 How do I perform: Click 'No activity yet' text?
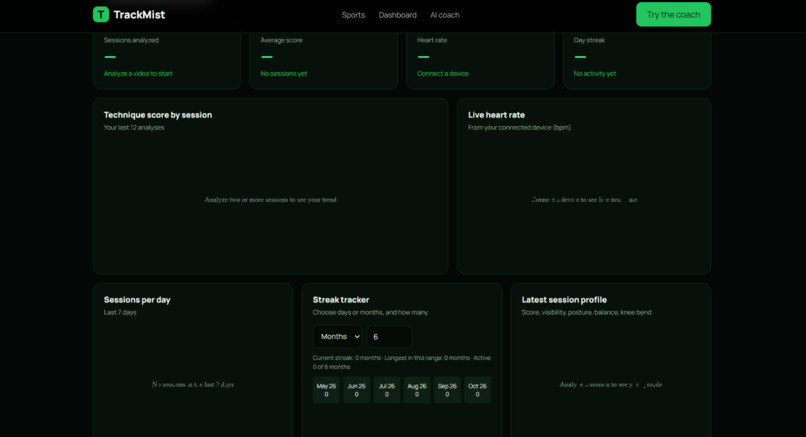[x=595, y=74]
